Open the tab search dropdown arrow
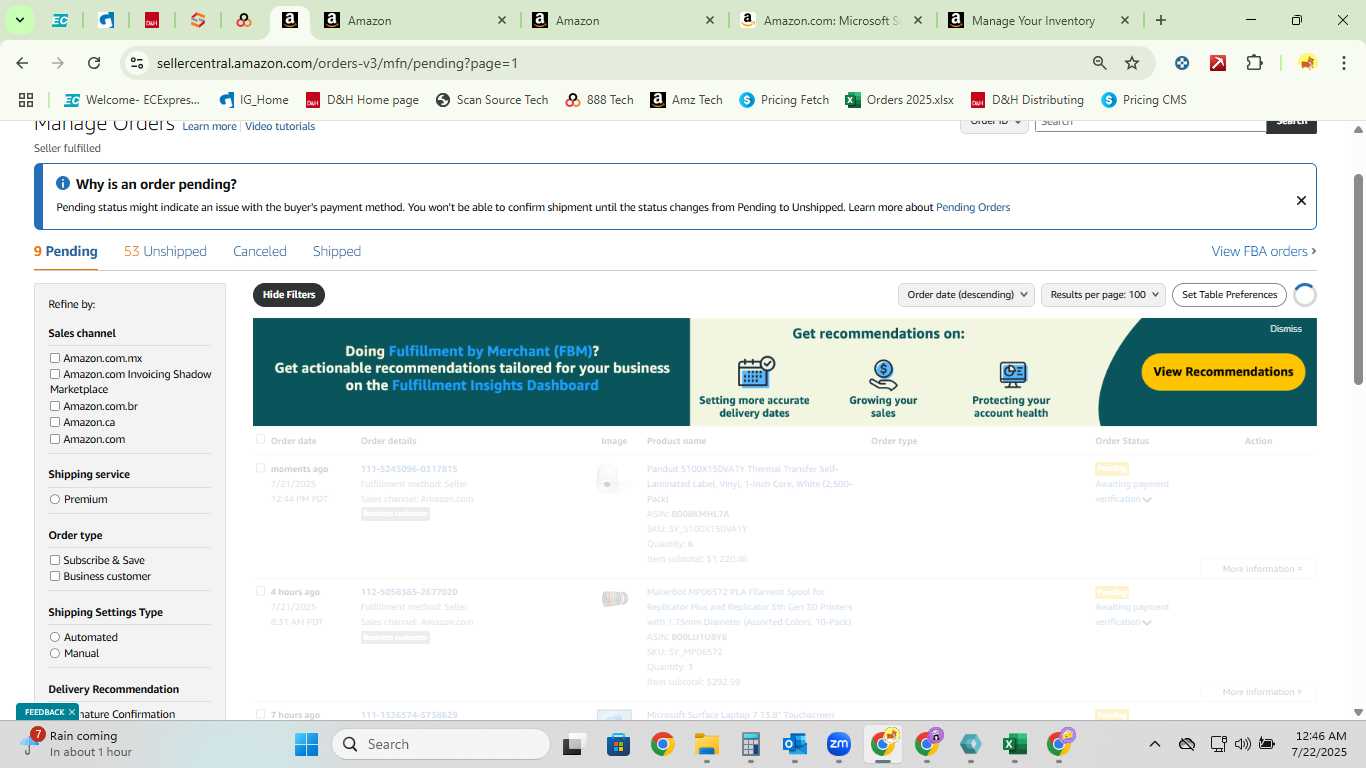 click(19, 20)
